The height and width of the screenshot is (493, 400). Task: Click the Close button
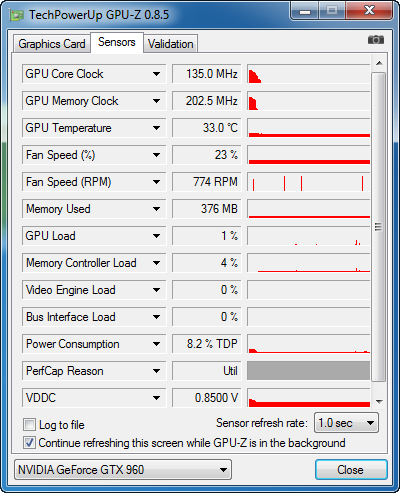pyautogui.click(x=351, y=470)
